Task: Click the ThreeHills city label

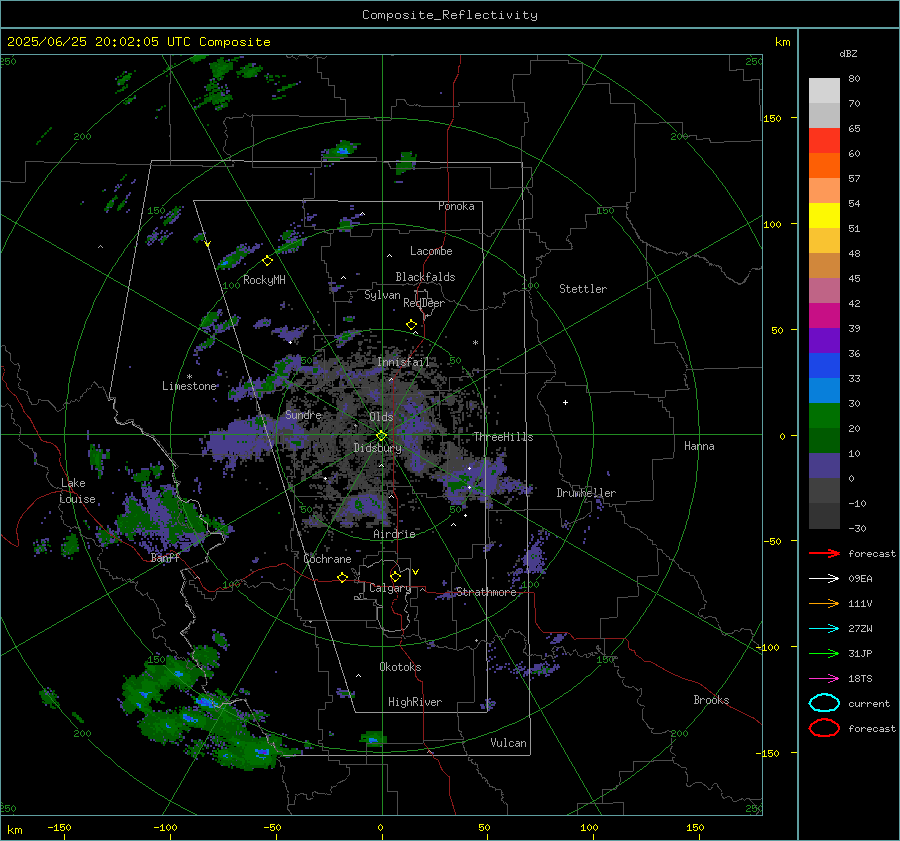Action: coord(503,437)
